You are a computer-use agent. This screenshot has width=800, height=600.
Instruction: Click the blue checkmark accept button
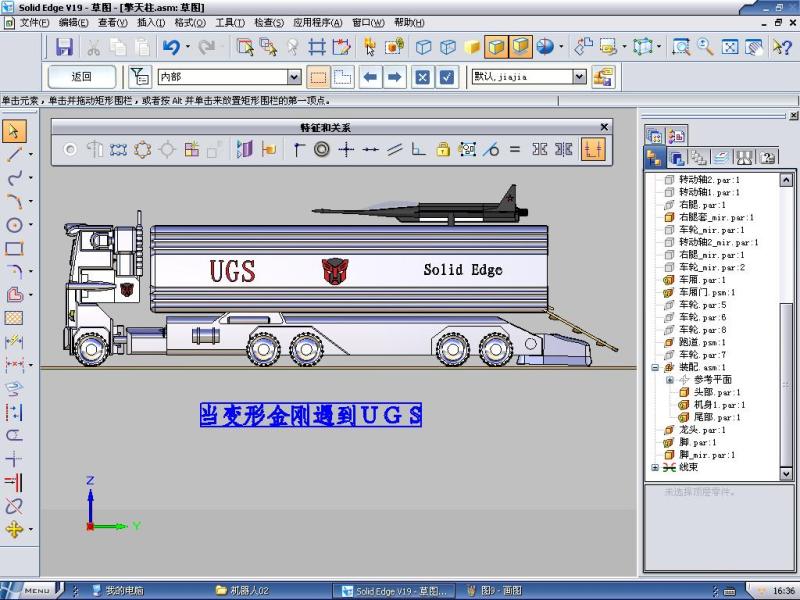[447, 77]
